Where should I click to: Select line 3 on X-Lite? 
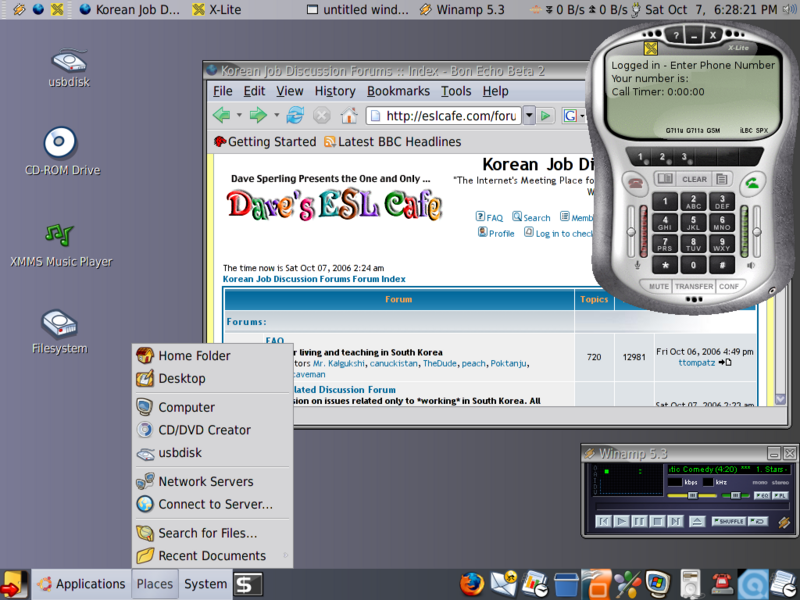pos(684,157)
